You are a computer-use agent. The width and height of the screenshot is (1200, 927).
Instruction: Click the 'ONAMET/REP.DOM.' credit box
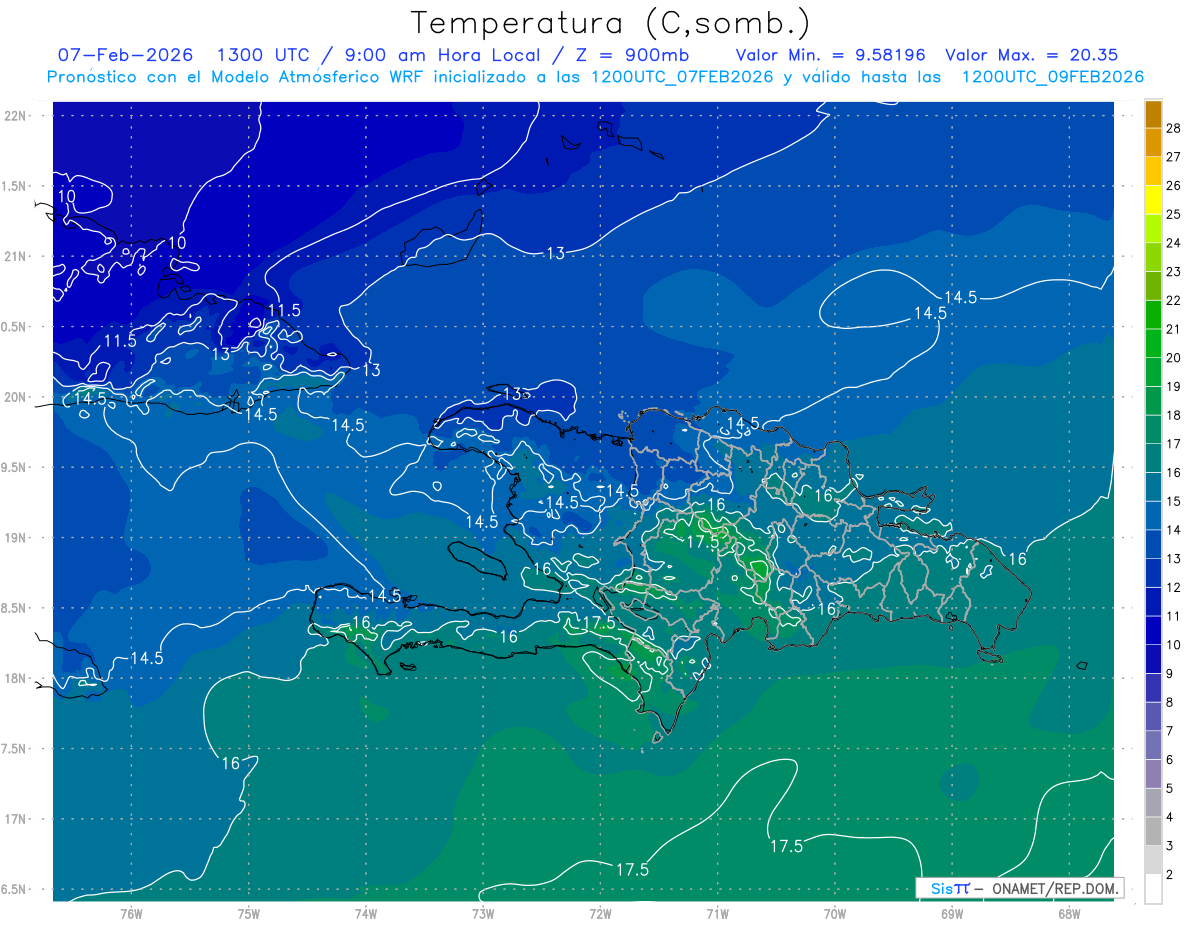pos(1019,888)
